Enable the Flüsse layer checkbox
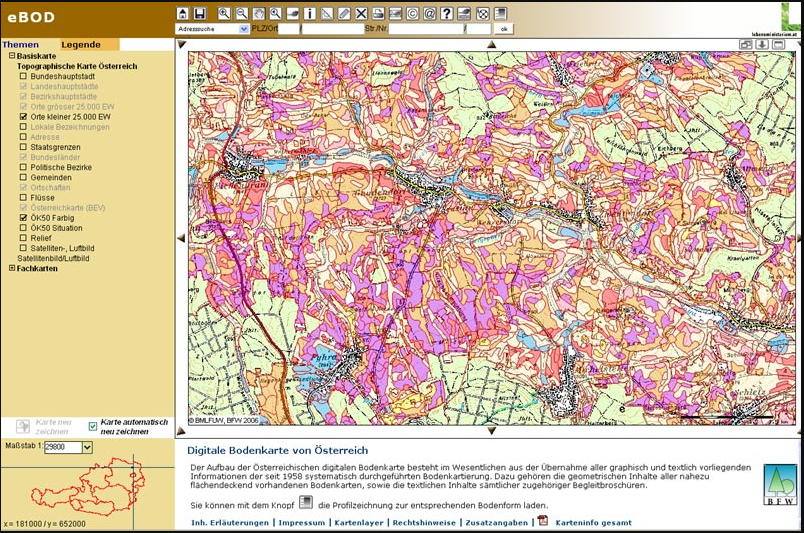 (23, 197)
